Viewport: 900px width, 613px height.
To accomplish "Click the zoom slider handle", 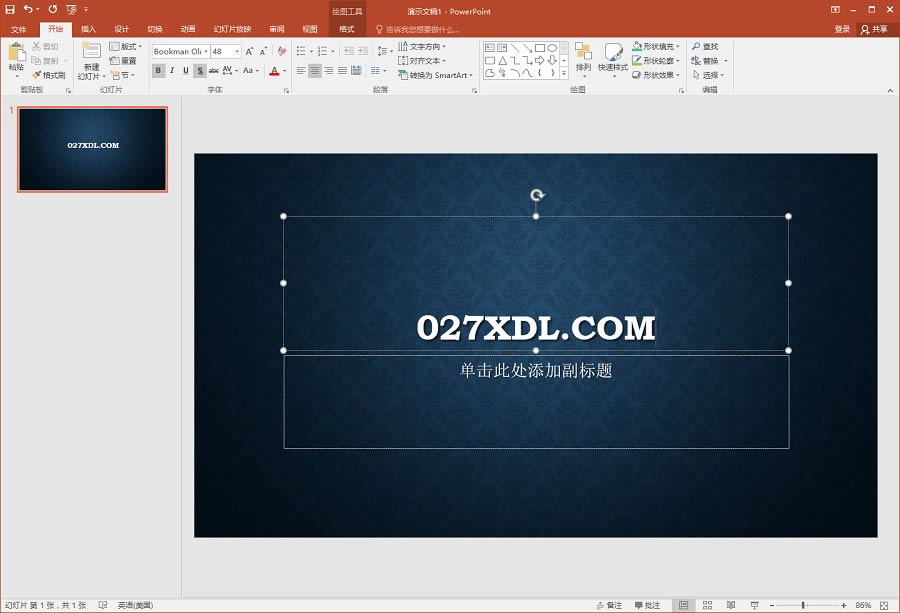I will [804, 605].
